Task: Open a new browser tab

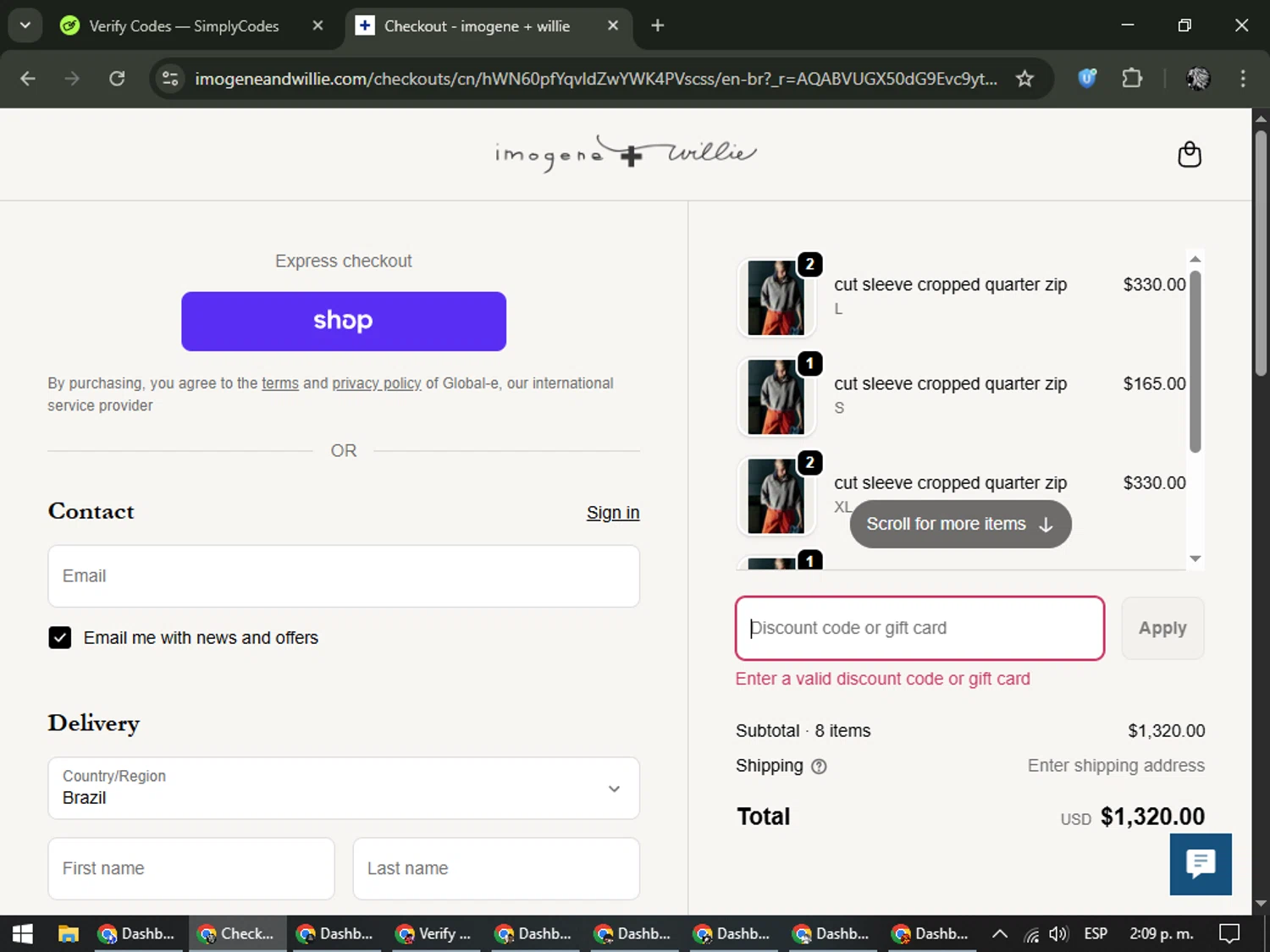Action: [658, 25]
